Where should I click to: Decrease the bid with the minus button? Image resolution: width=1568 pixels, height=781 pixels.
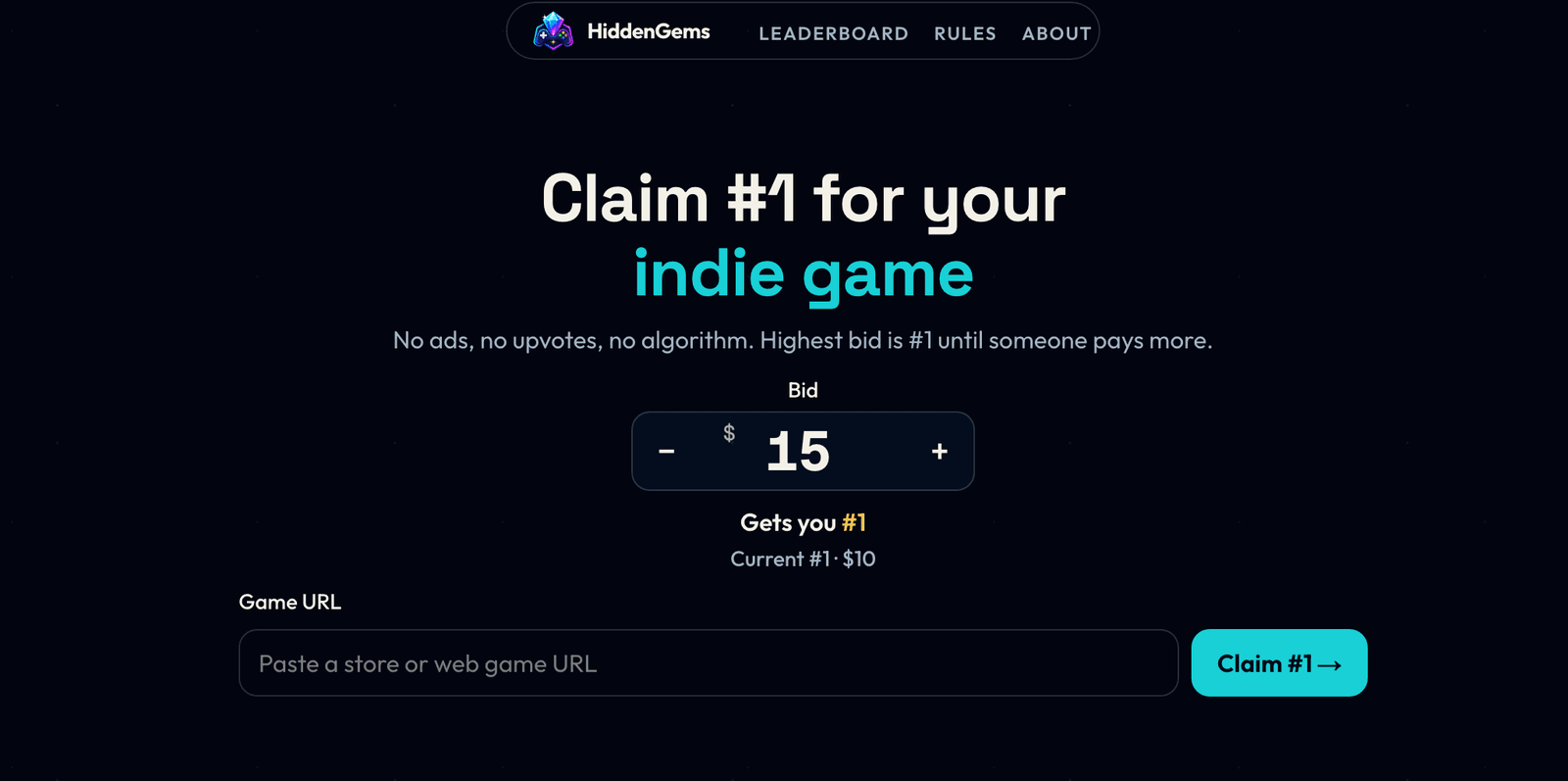click(666, 451)
